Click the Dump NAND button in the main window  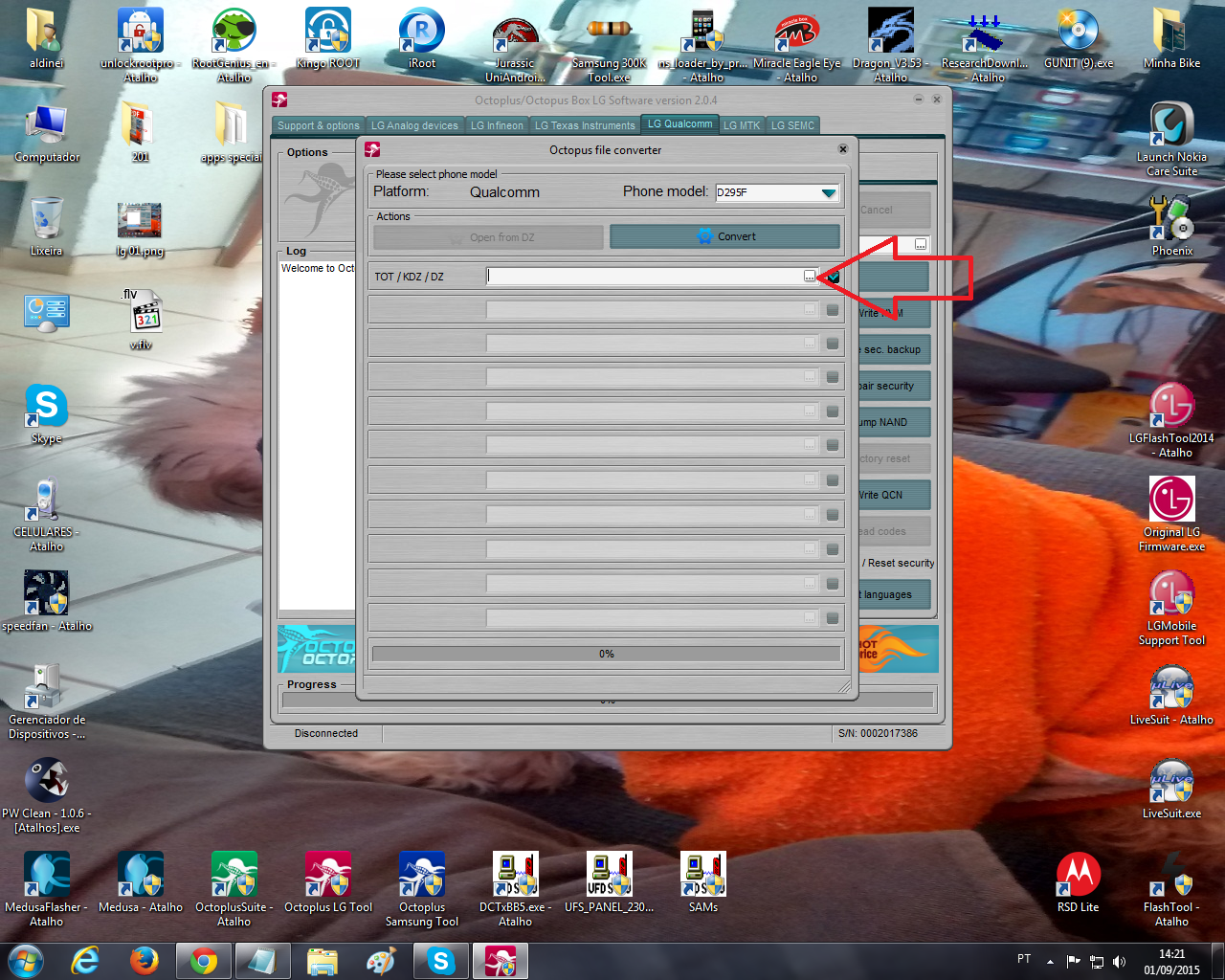(894, 422)
